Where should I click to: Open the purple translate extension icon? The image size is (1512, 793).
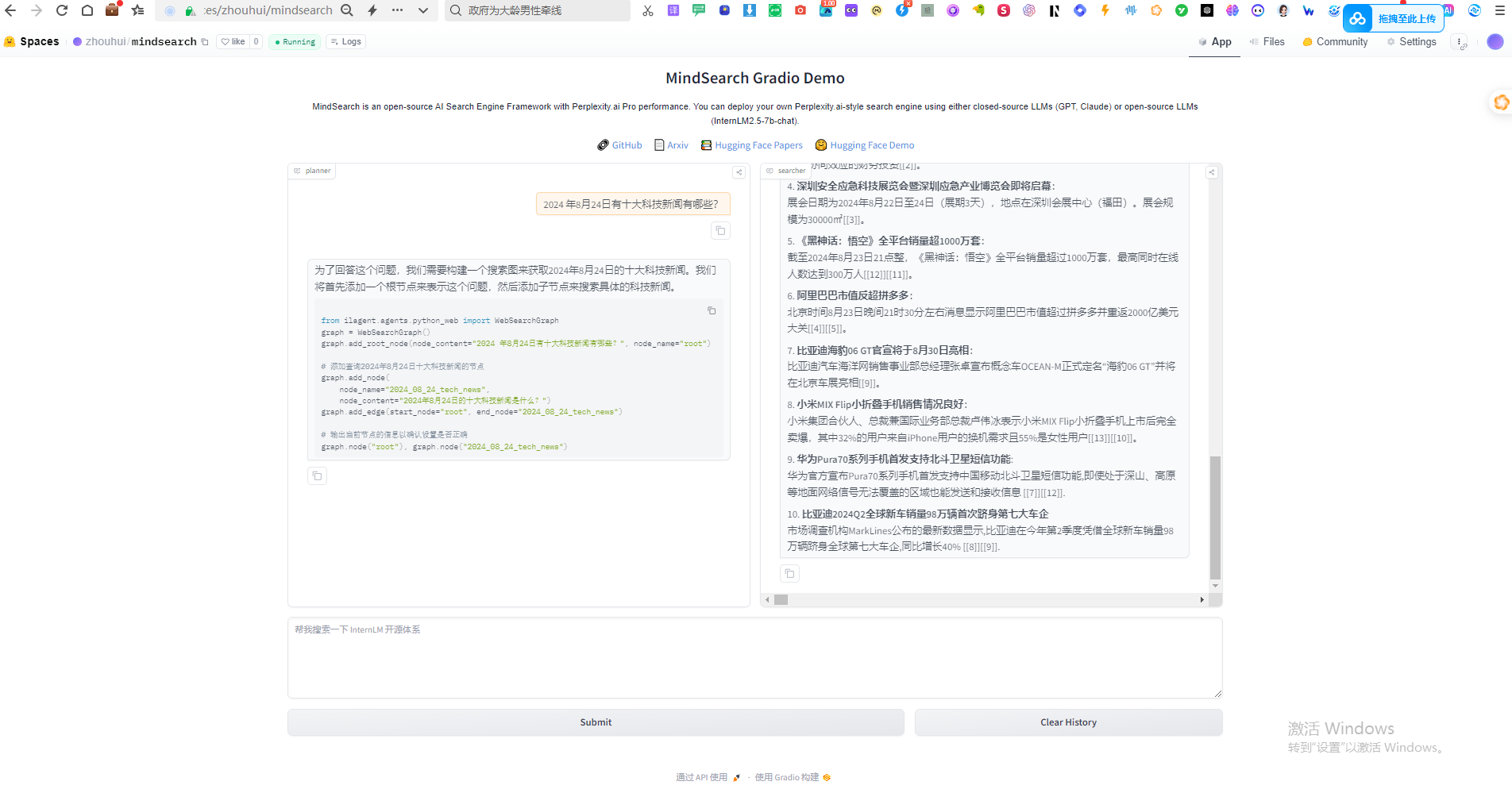pos(673,10)
